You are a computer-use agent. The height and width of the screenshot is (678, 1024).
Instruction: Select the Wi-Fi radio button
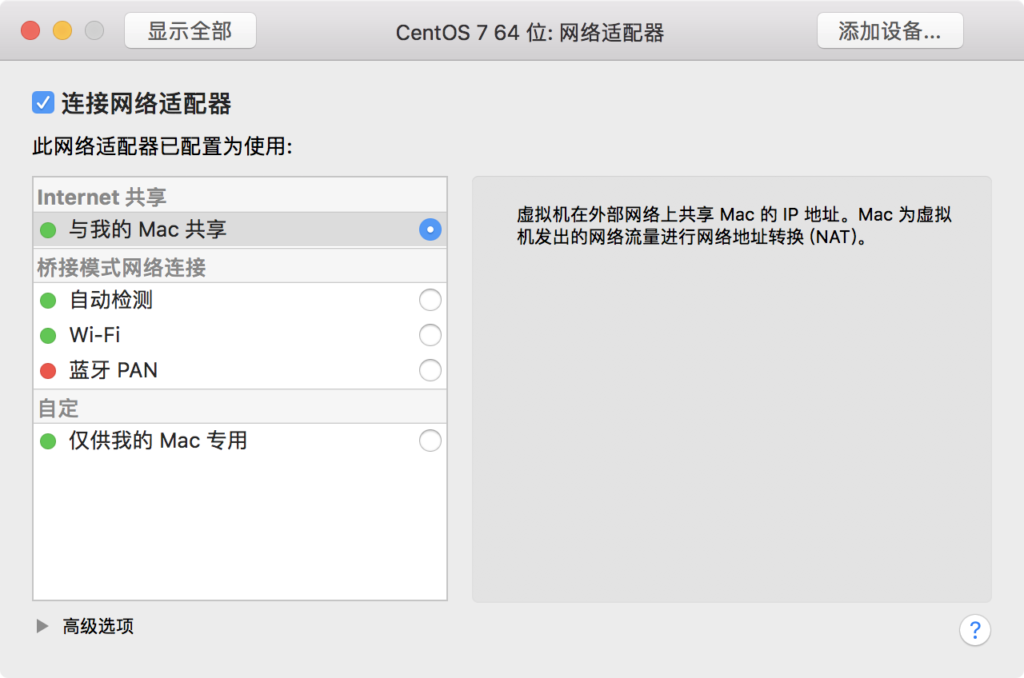pos(430,335)
